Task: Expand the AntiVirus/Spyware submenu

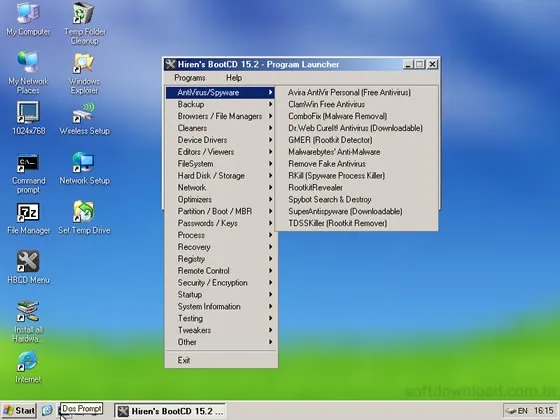Action: click(x=220, y=92)
